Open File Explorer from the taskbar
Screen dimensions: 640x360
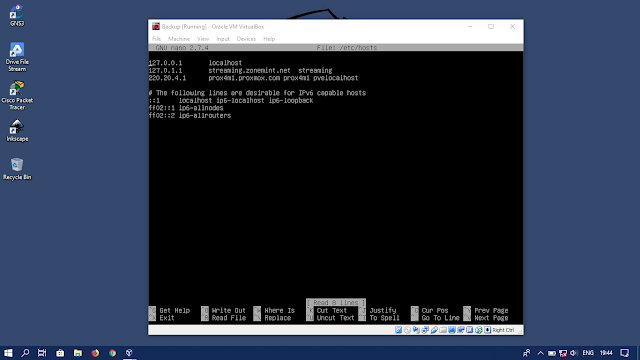pos(78,353)
